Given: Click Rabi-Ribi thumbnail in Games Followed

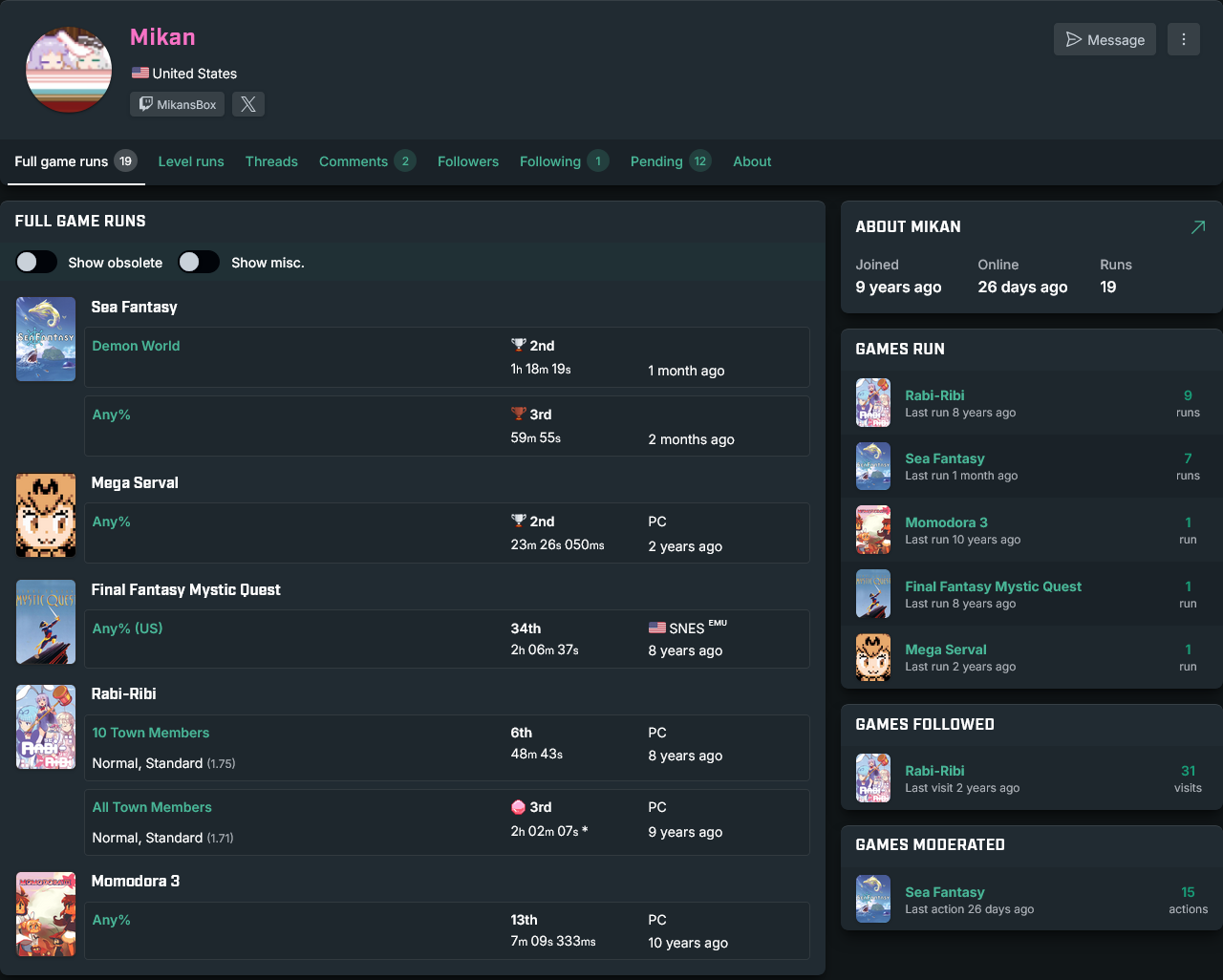Looking at the screenshot, I should 873,778.
